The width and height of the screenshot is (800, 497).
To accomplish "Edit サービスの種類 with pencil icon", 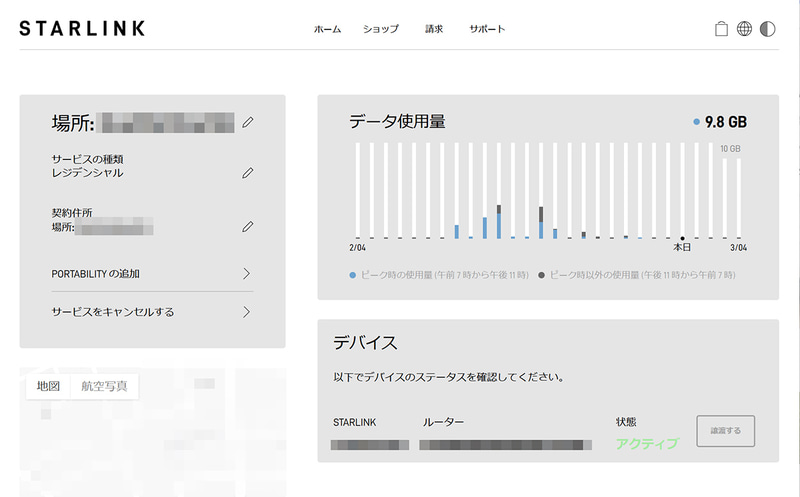I will [247, 173].
